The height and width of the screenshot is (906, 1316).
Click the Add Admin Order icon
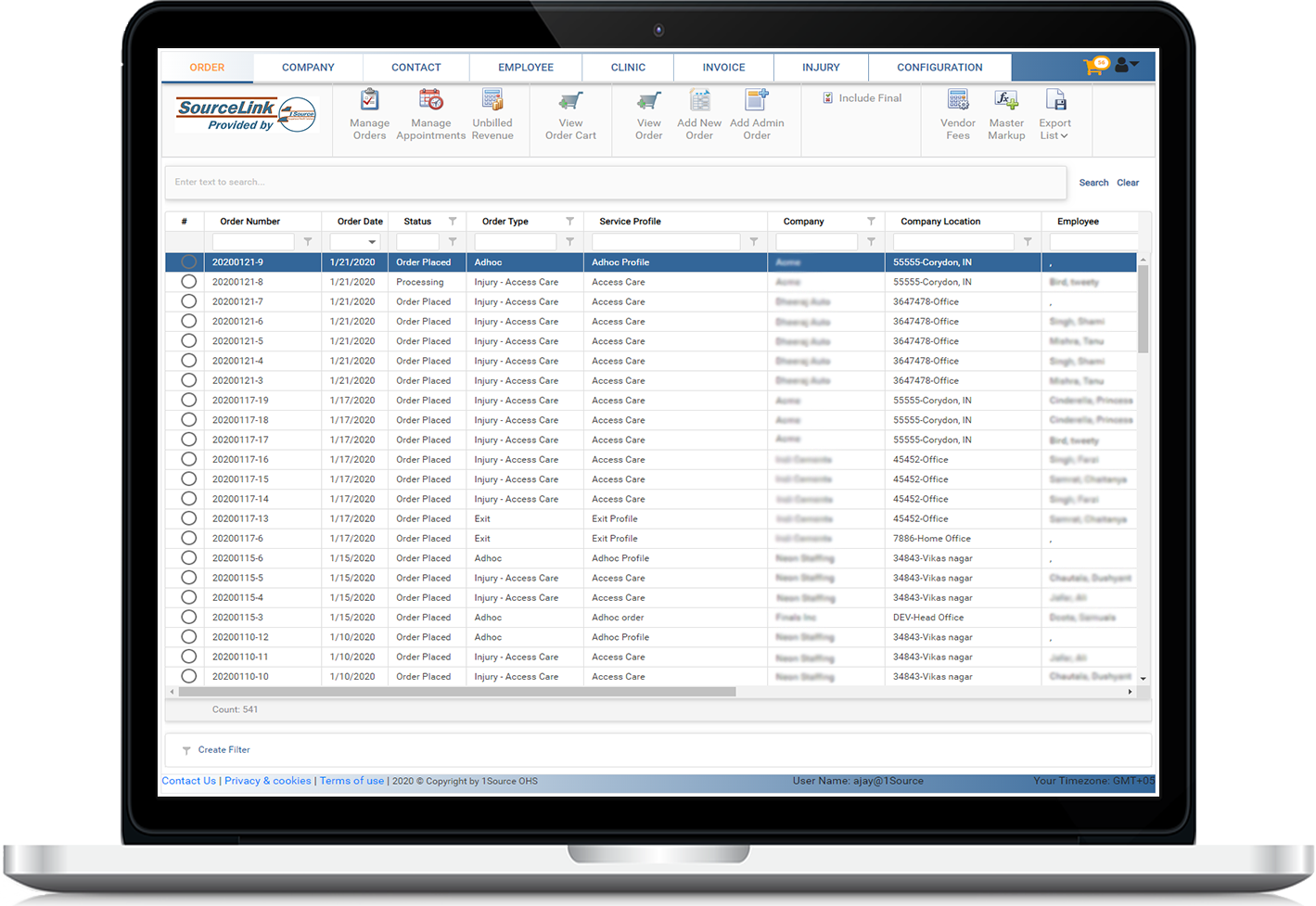757,101
